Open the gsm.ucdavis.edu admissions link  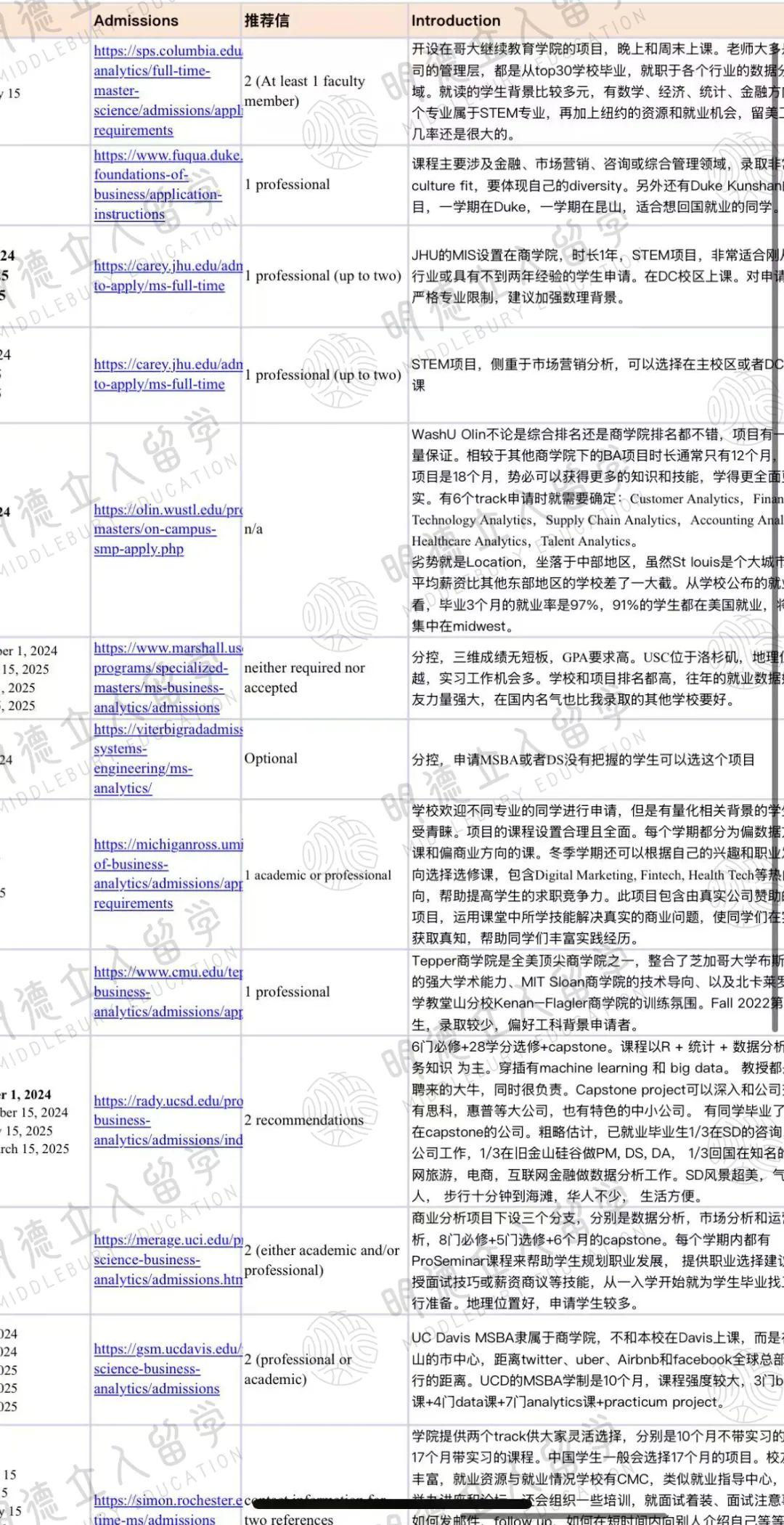pos(168,1368)
